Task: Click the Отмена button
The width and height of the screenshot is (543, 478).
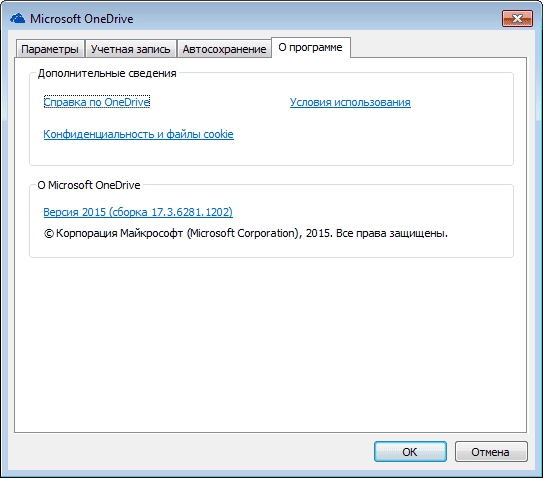Action: [491, 452]
